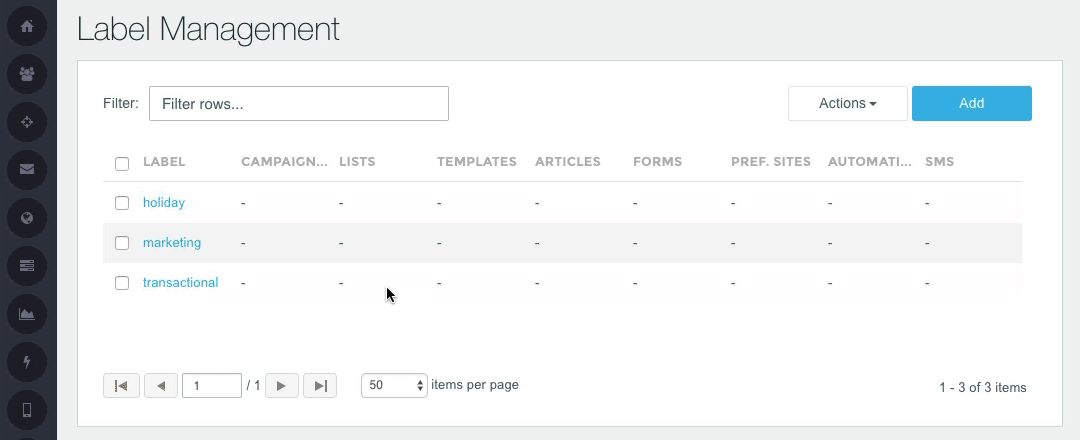This screenshot has width=1080, height=440.
Task: Click the lightning bolt Automation icon
Action: [27, 361]
